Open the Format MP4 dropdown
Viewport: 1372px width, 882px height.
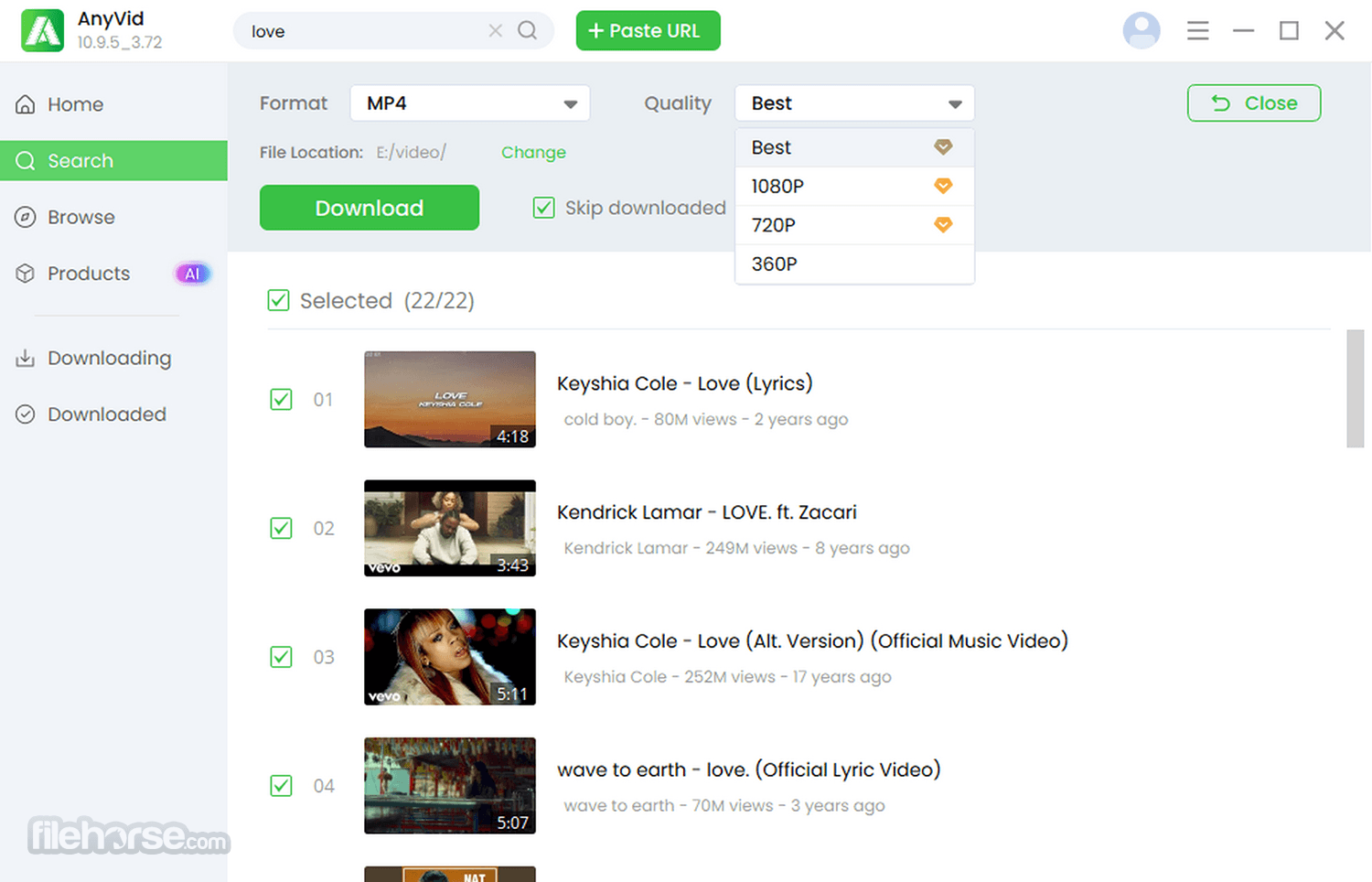point(470,103)
